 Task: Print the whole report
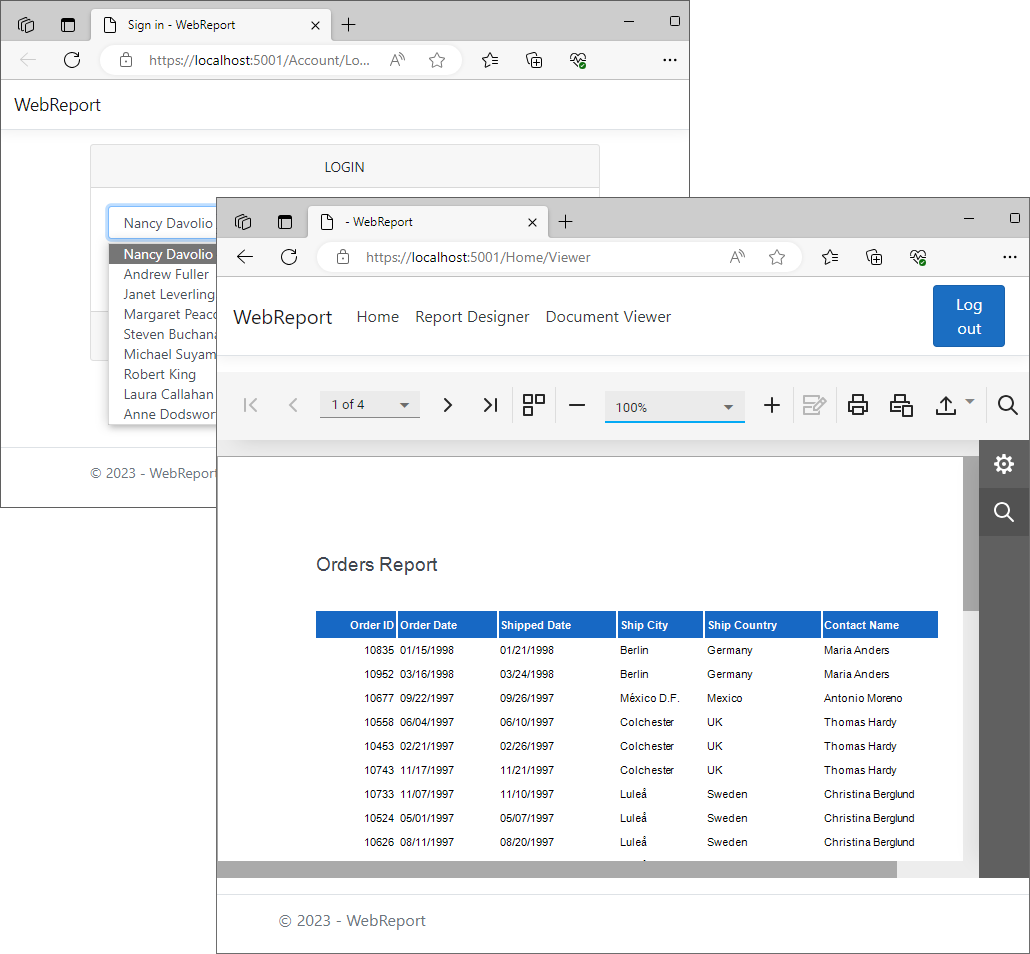point(857,405)
